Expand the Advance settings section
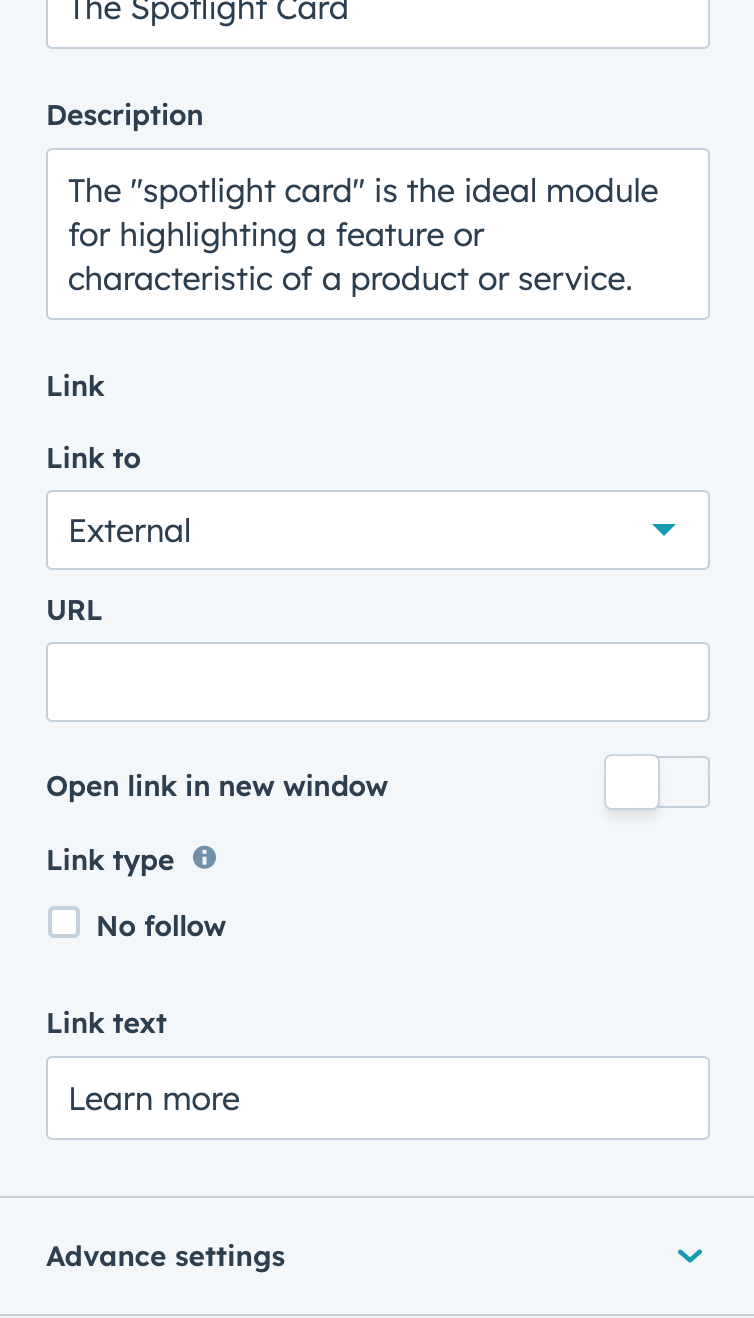The height and width of the screenshot is (1318, 754). tap(377, 1256)
